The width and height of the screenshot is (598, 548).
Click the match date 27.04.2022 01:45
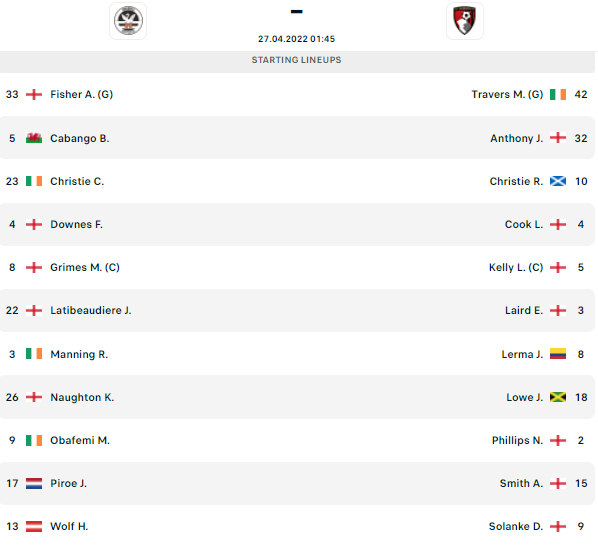(x=296, y=39)
